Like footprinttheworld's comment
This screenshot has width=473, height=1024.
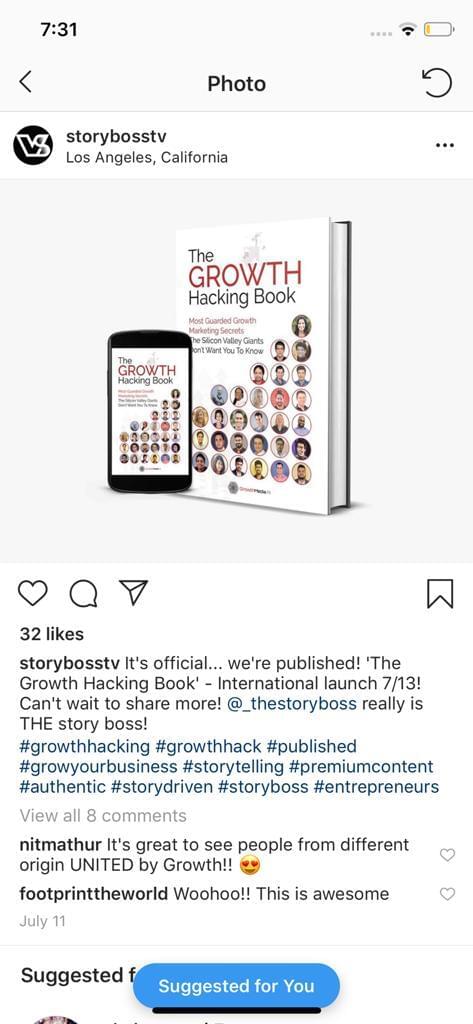coord(448,894)
